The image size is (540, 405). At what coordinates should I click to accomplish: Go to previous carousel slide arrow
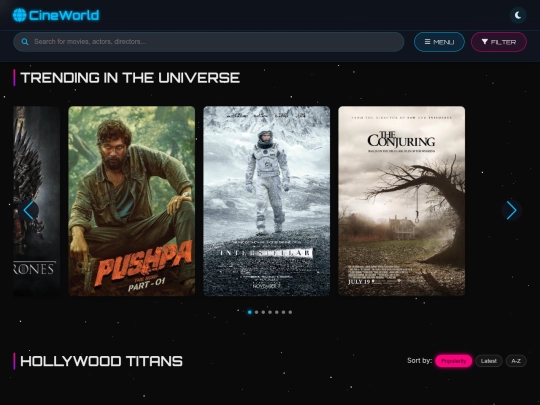click(29, 210)
